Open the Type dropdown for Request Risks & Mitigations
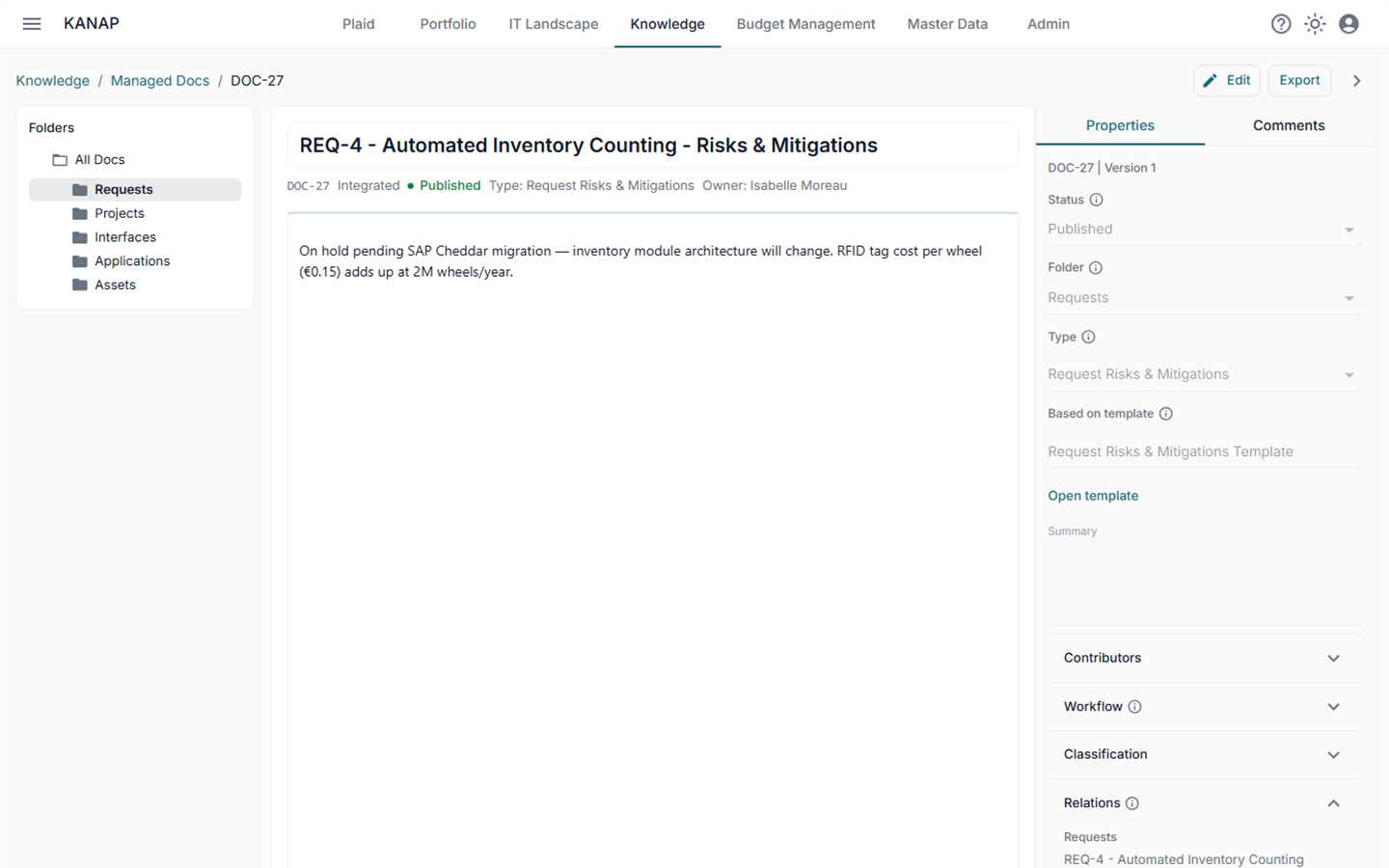The image size is (1389, 868). click(1204, 374)
